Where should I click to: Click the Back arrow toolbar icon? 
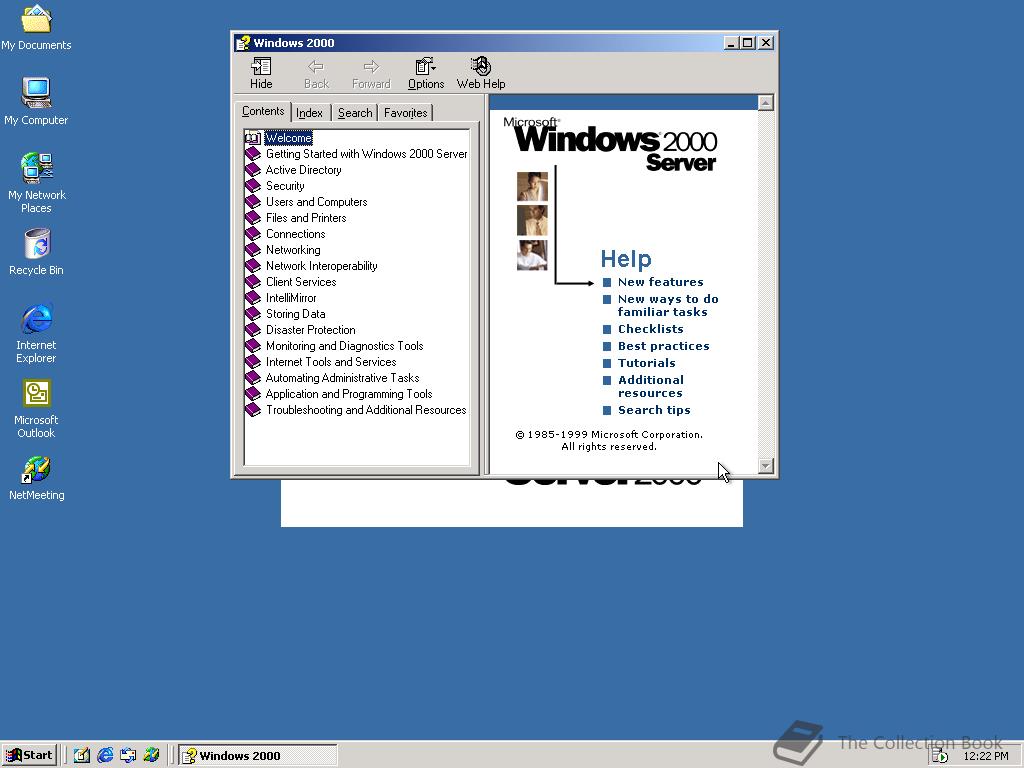[316, 72]
